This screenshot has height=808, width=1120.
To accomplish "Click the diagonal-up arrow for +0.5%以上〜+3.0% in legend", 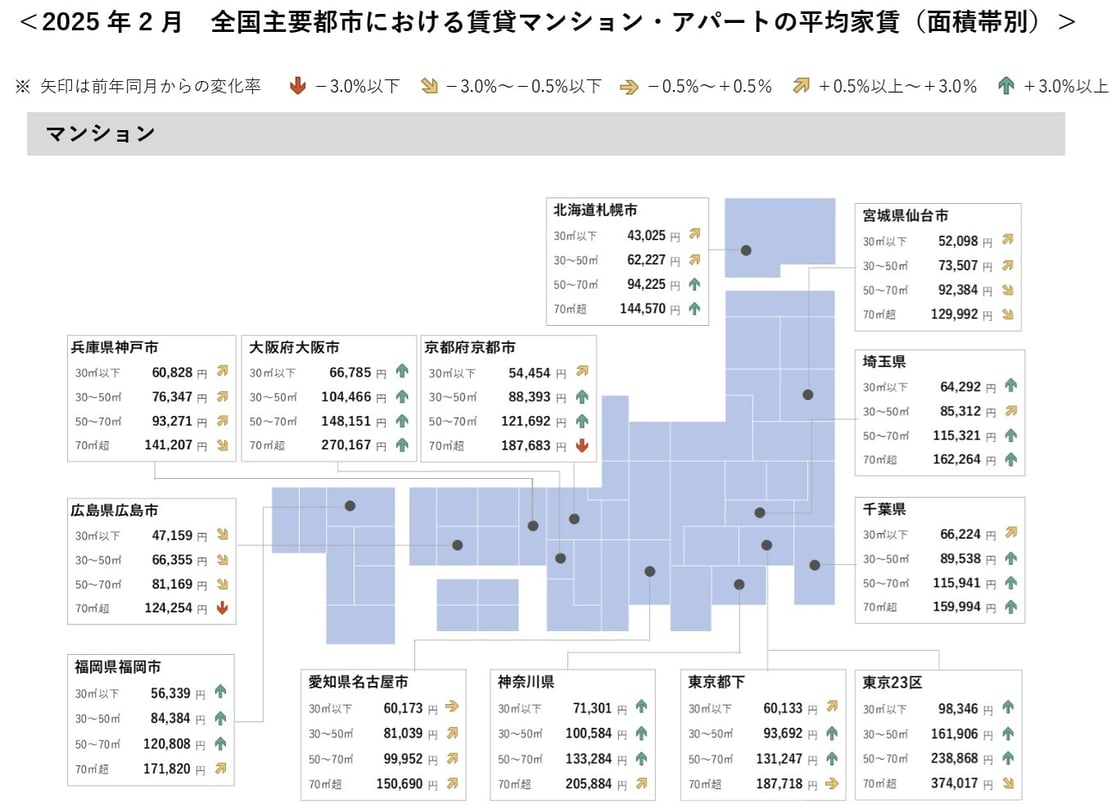I will tap(801, 86).
